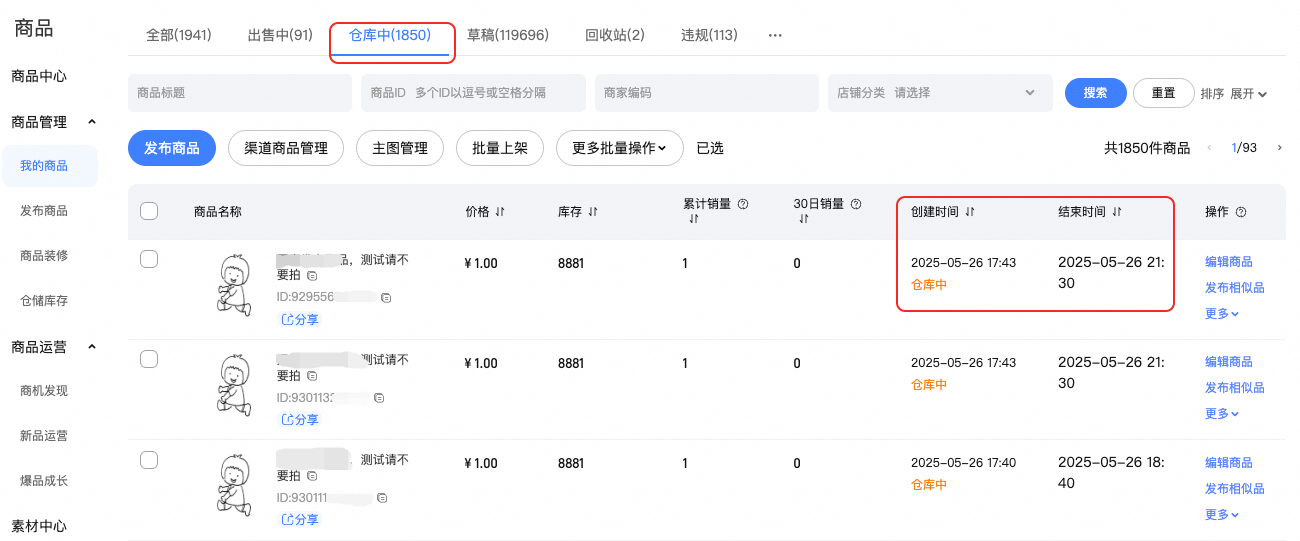This screenshot has width=1300, height=541.
Task: Switch to 出售中(91) tab
Action: click(x=280, y=35)
